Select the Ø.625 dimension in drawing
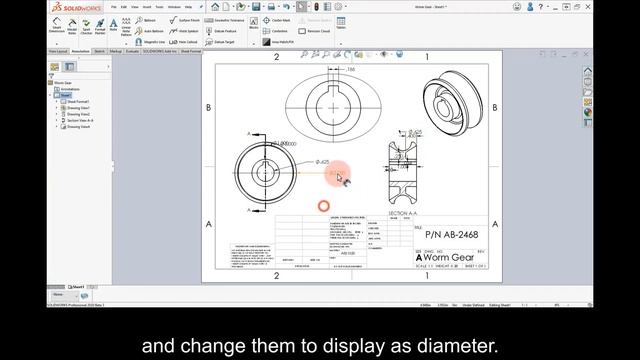Screen dimensions: 640x360 tap(322, 162)
